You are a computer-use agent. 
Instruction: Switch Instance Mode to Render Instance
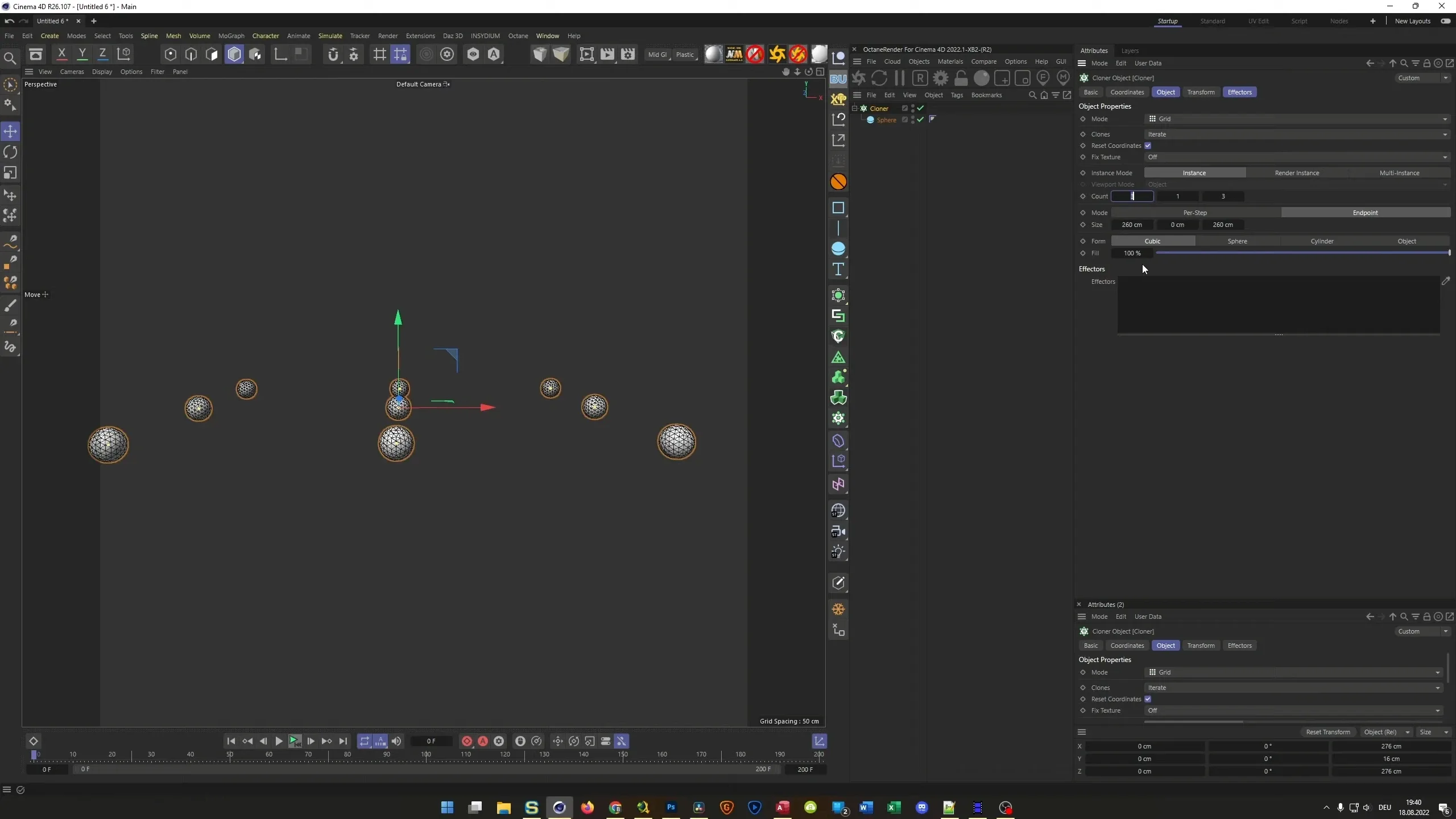[x=1297, y=172]
